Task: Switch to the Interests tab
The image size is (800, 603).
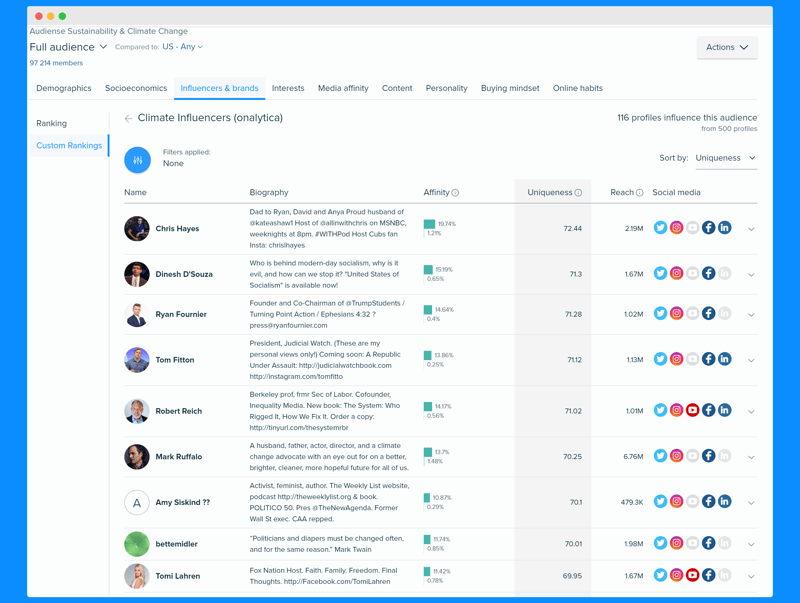Action: (x=288, y=88)
